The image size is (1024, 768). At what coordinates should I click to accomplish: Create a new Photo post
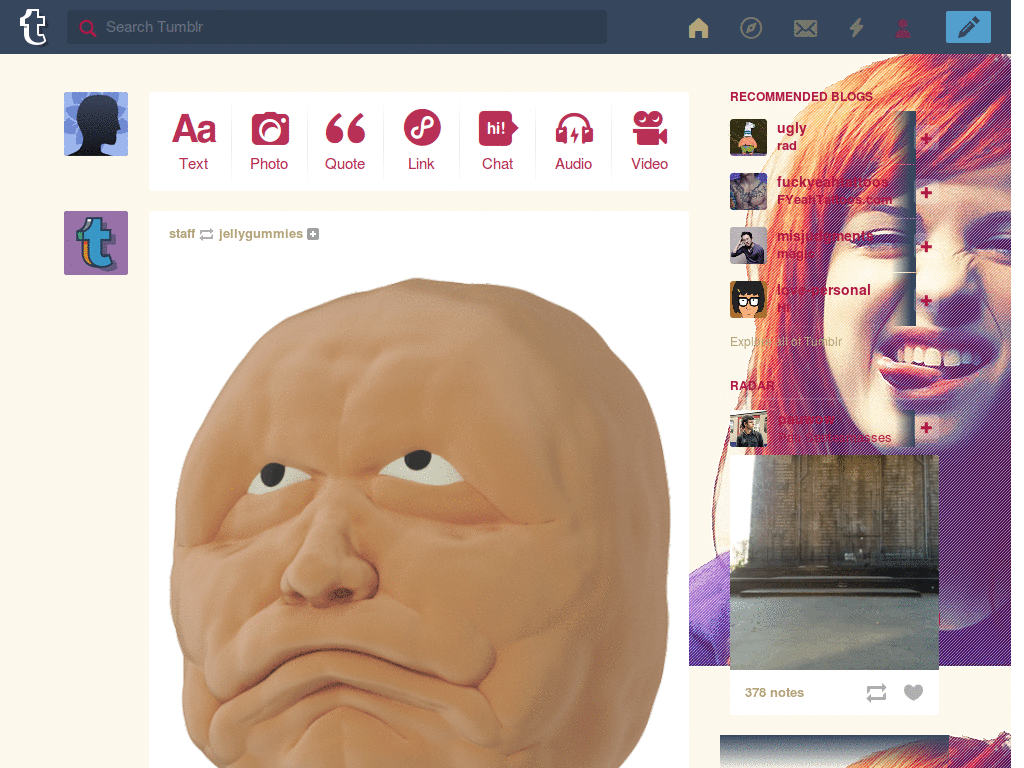click(x=269, y=141)
